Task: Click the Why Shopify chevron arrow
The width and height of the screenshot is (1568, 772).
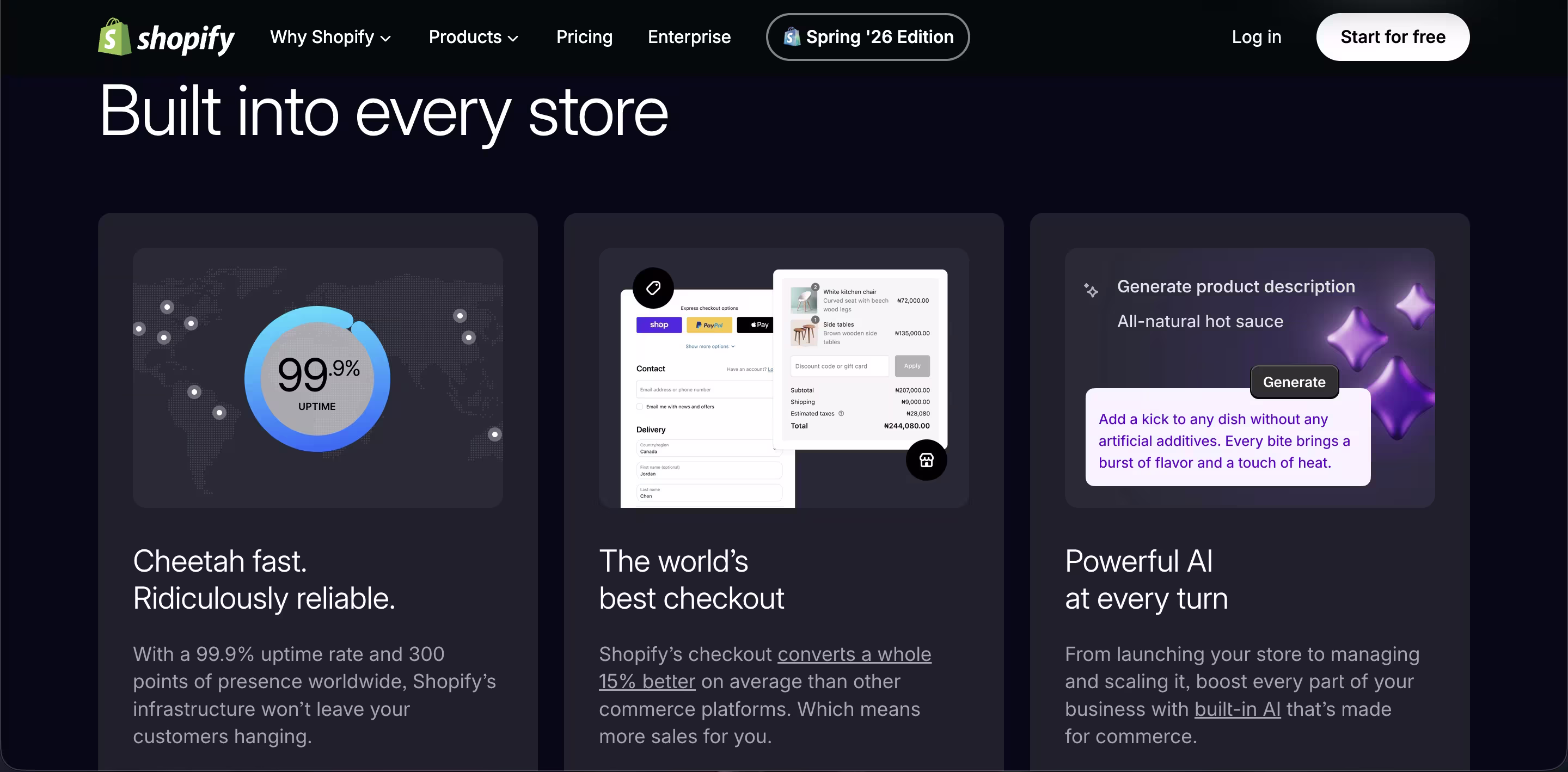Action: [x=385, y=38]
